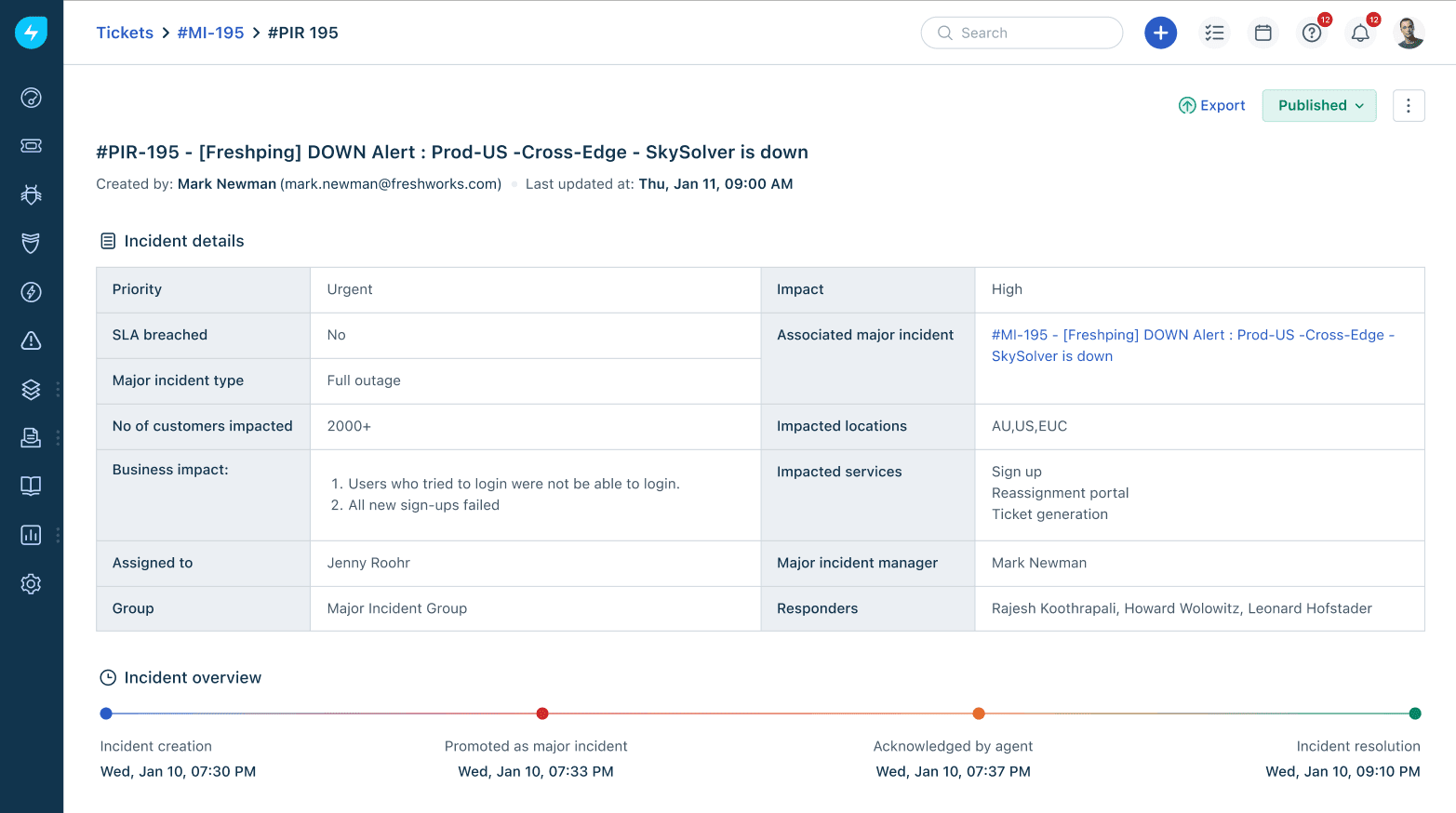Open the bug problems icon in sidebar

[x=31, y=194]
